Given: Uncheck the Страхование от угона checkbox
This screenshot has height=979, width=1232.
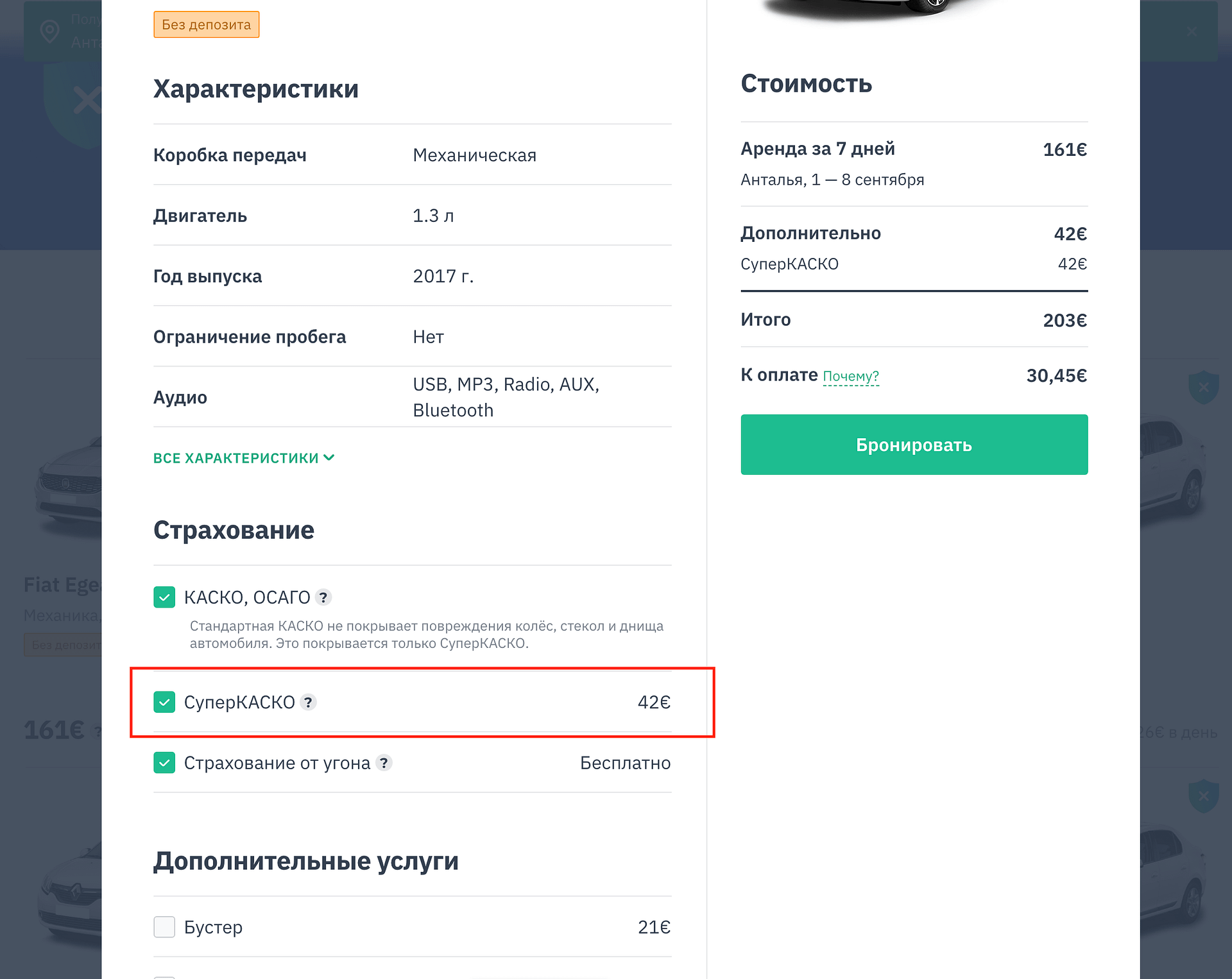Looking at the screenshot, I should point(164,763).
